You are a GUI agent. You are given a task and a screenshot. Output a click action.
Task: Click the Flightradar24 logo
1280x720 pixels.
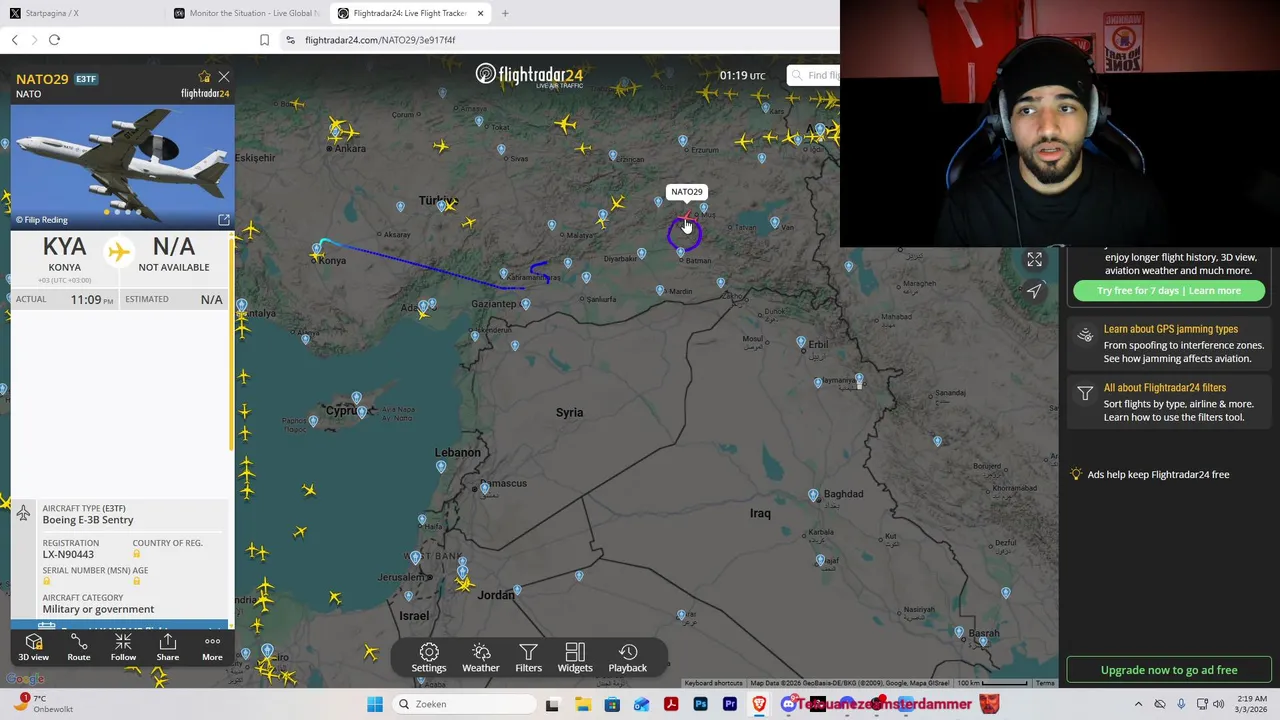(x=528, y=75)
